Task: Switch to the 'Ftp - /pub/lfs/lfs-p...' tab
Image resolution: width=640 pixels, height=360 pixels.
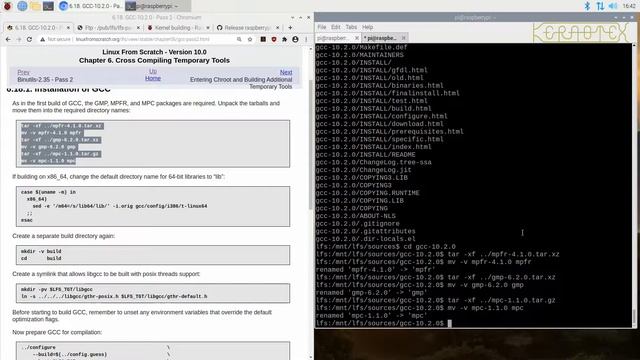Action: (108, 27)
